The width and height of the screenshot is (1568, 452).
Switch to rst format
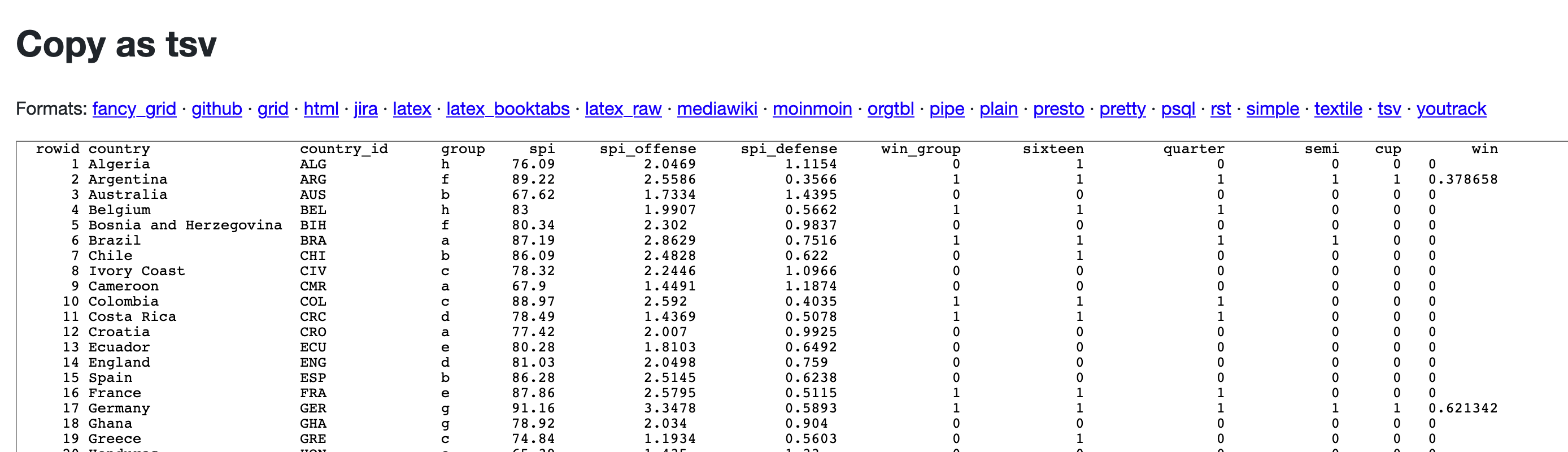coord(1221,108)
